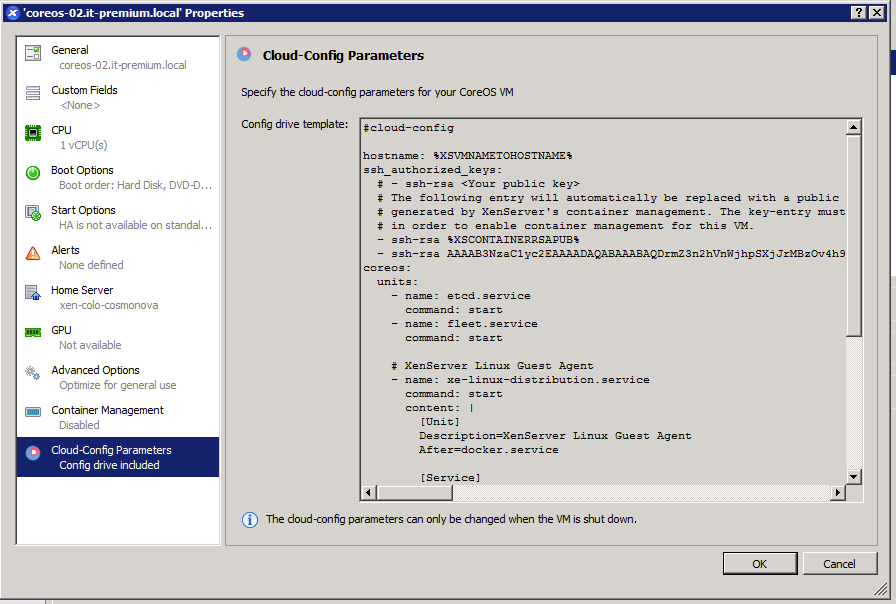Click the Advanced Options gears icon
The height and width of the screenshot is (604, 896).
click(x=33, y=373)
